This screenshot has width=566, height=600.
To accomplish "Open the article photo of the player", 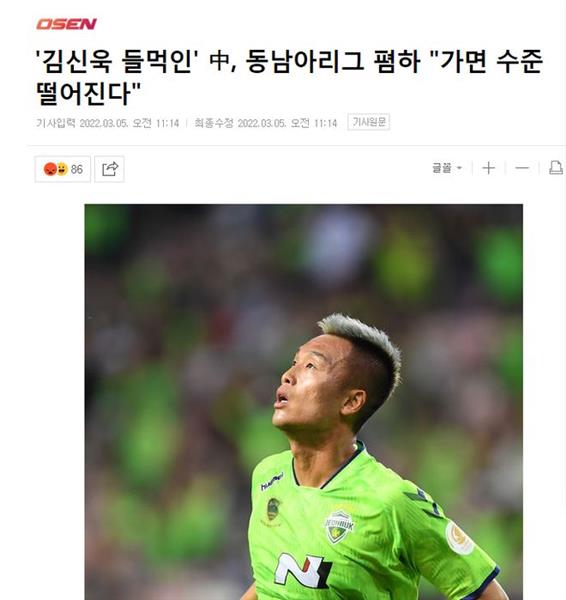I will coord(303,402).
